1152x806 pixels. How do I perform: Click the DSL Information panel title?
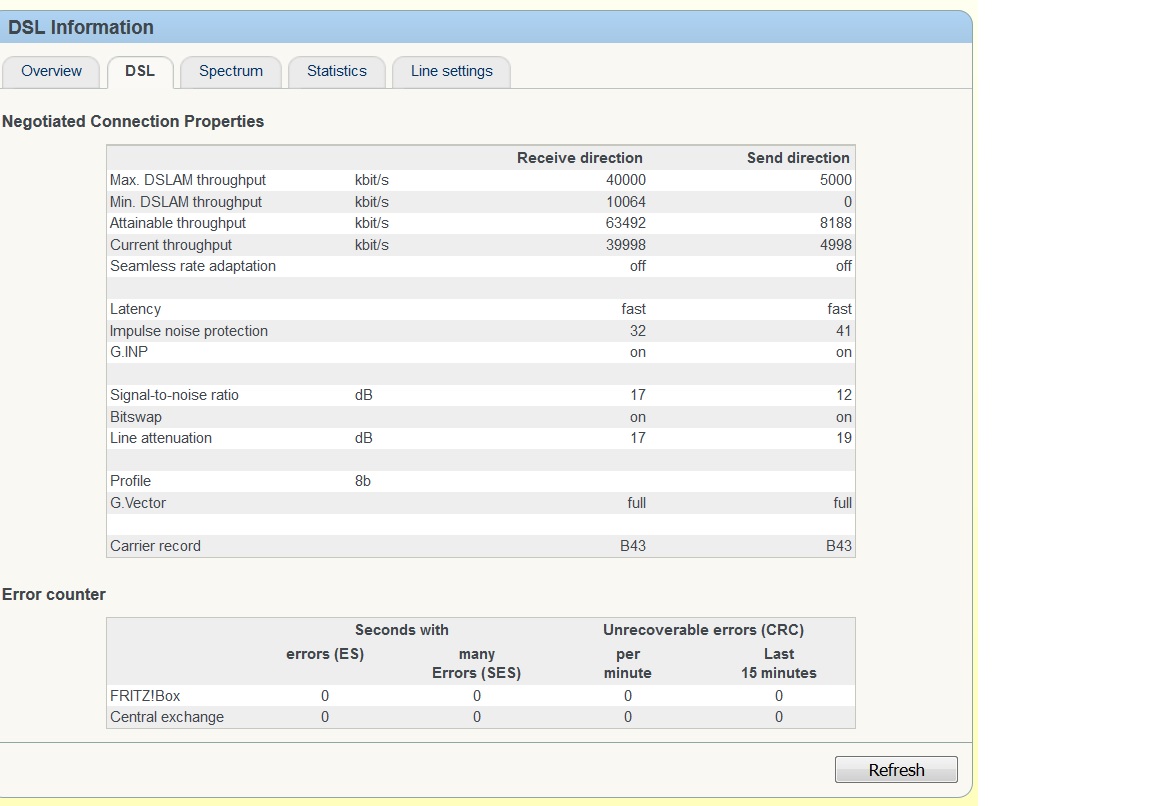tap(81, 27)
